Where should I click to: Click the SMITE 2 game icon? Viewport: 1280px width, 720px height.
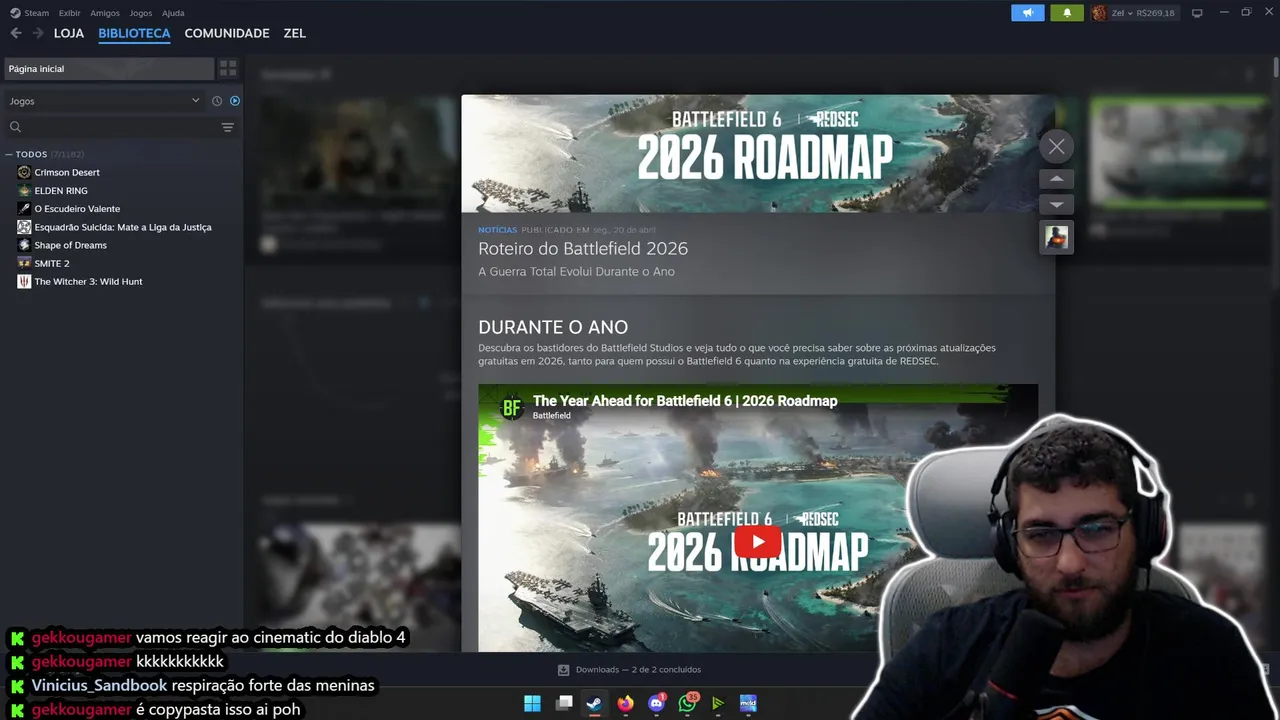[24, 263]
